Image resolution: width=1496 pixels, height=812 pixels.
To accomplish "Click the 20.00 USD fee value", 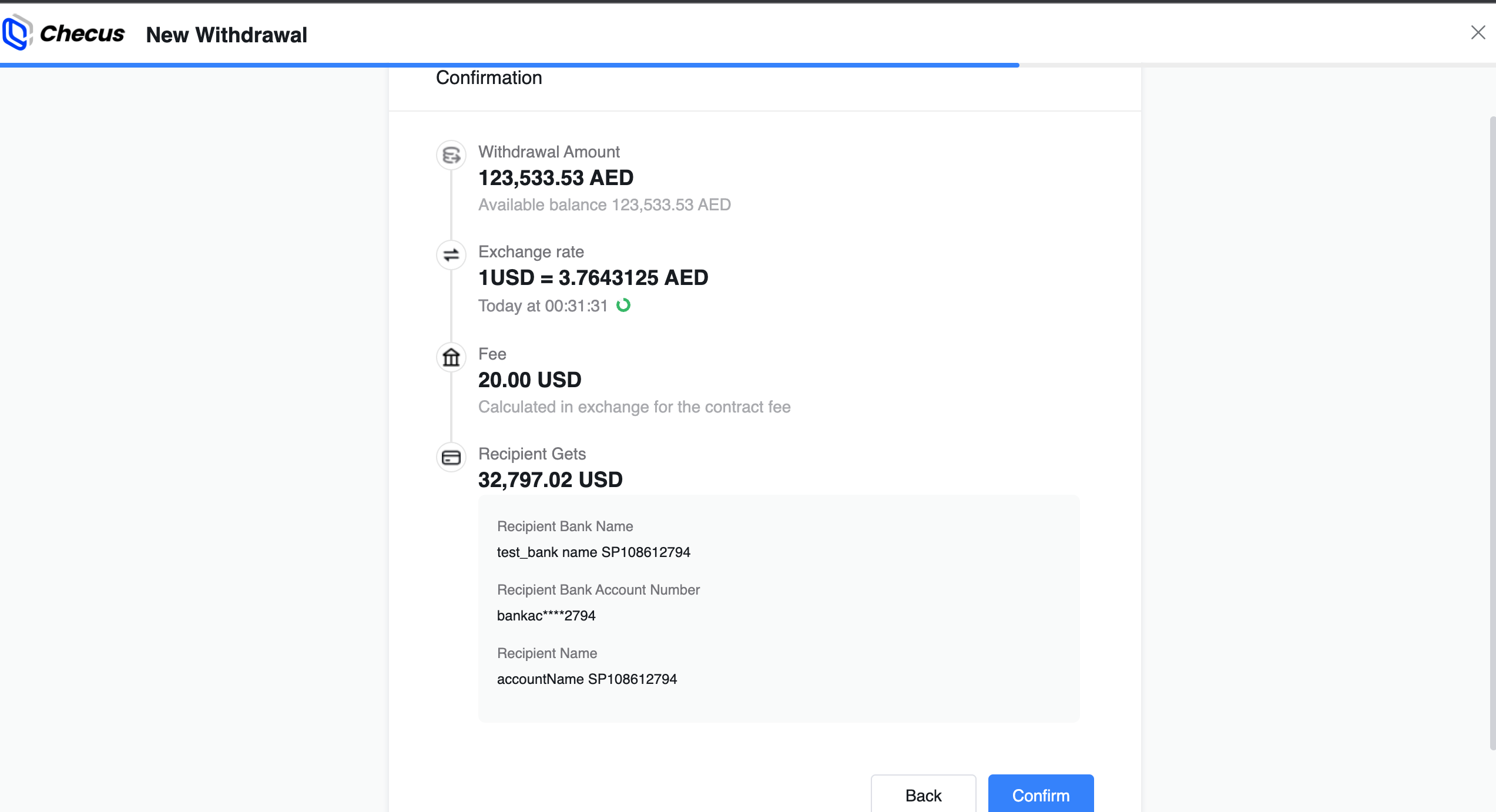I will pyautogui.click(x=530, y=380).
